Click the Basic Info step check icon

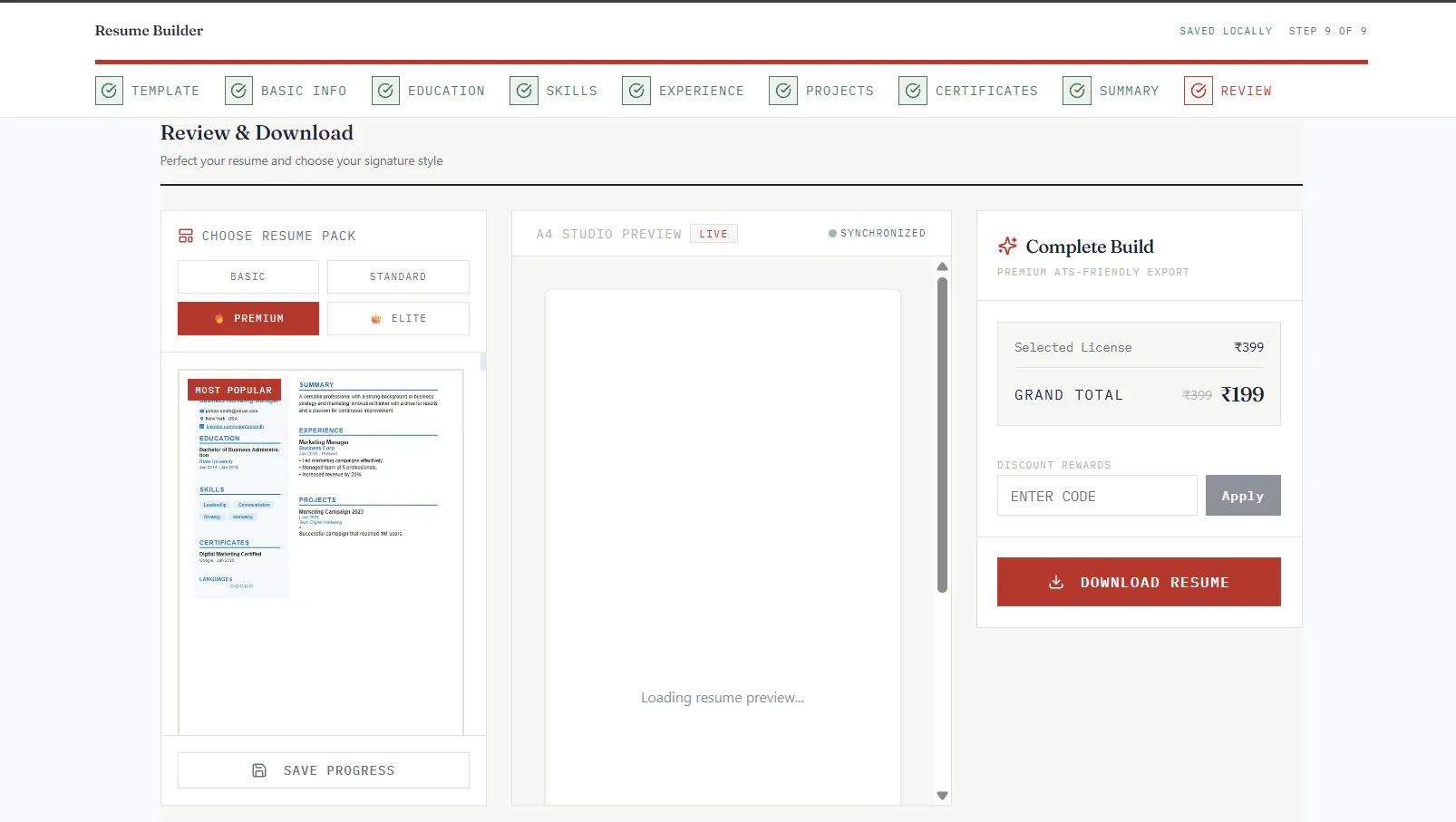pyautogui.click(x=238, y=91)
